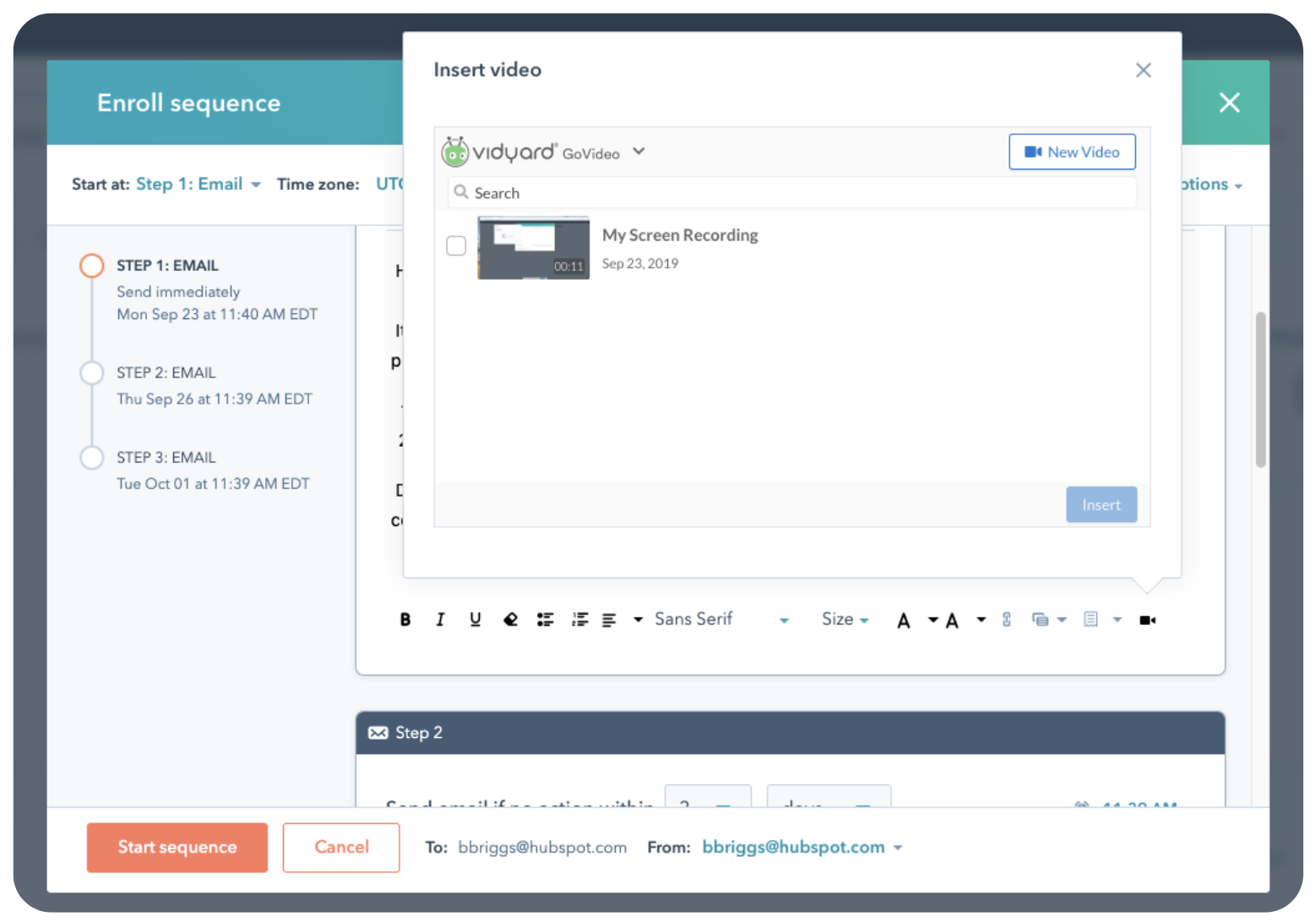The image size is (1316, 922).
Task: Click the insert link icon
Action: coord(1006,620)
